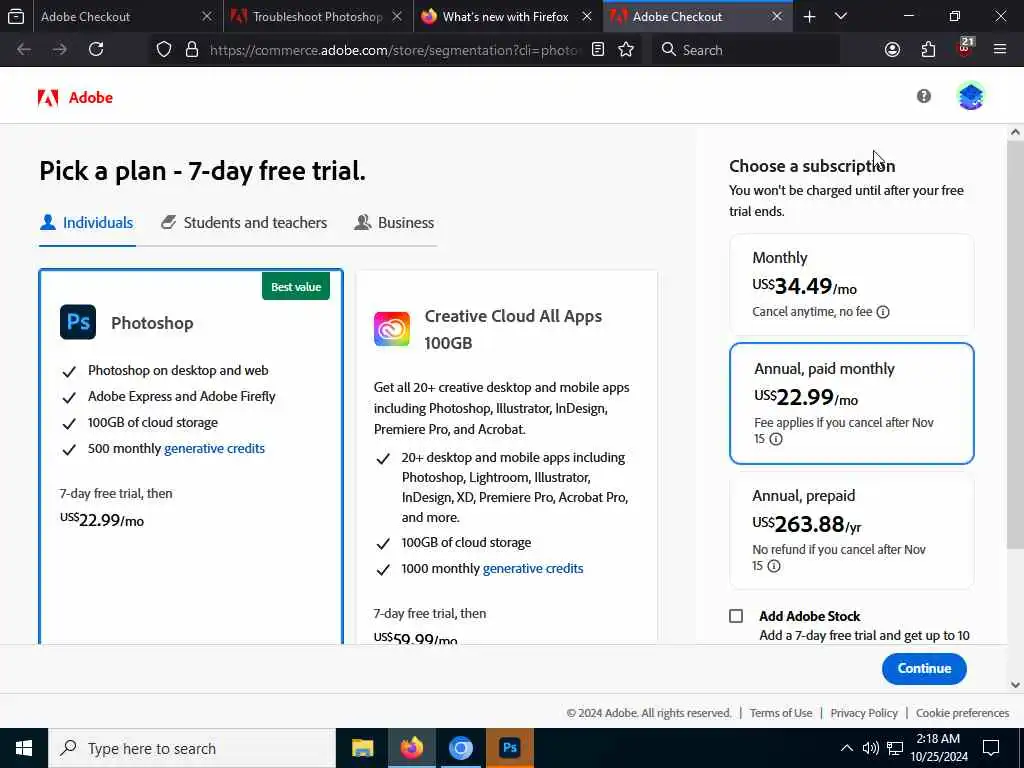
Task: Open generative credits link in All Apps plan
Action: (x=533, y=569)
